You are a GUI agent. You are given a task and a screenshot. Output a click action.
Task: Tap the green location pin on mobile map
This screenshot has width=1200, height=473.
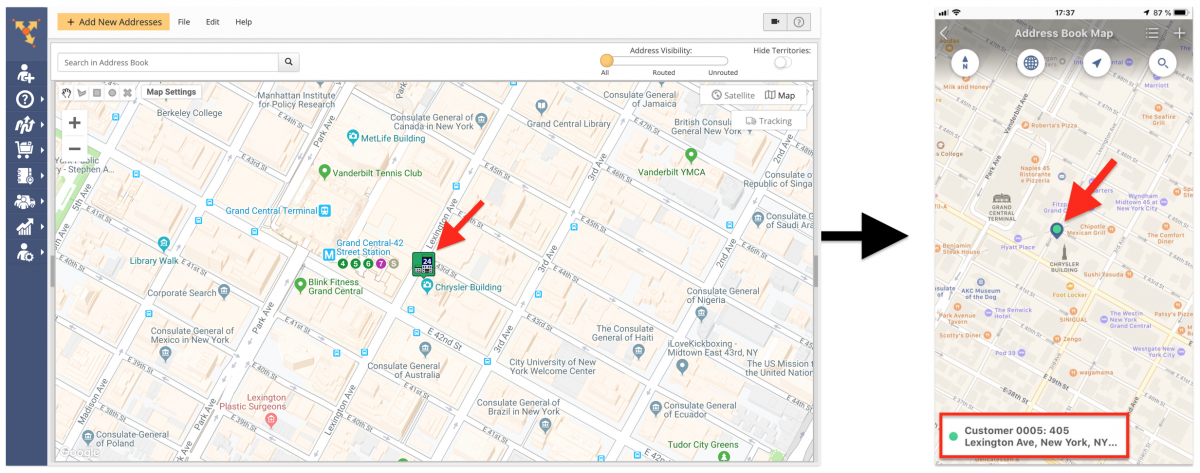pos(1057,232)
